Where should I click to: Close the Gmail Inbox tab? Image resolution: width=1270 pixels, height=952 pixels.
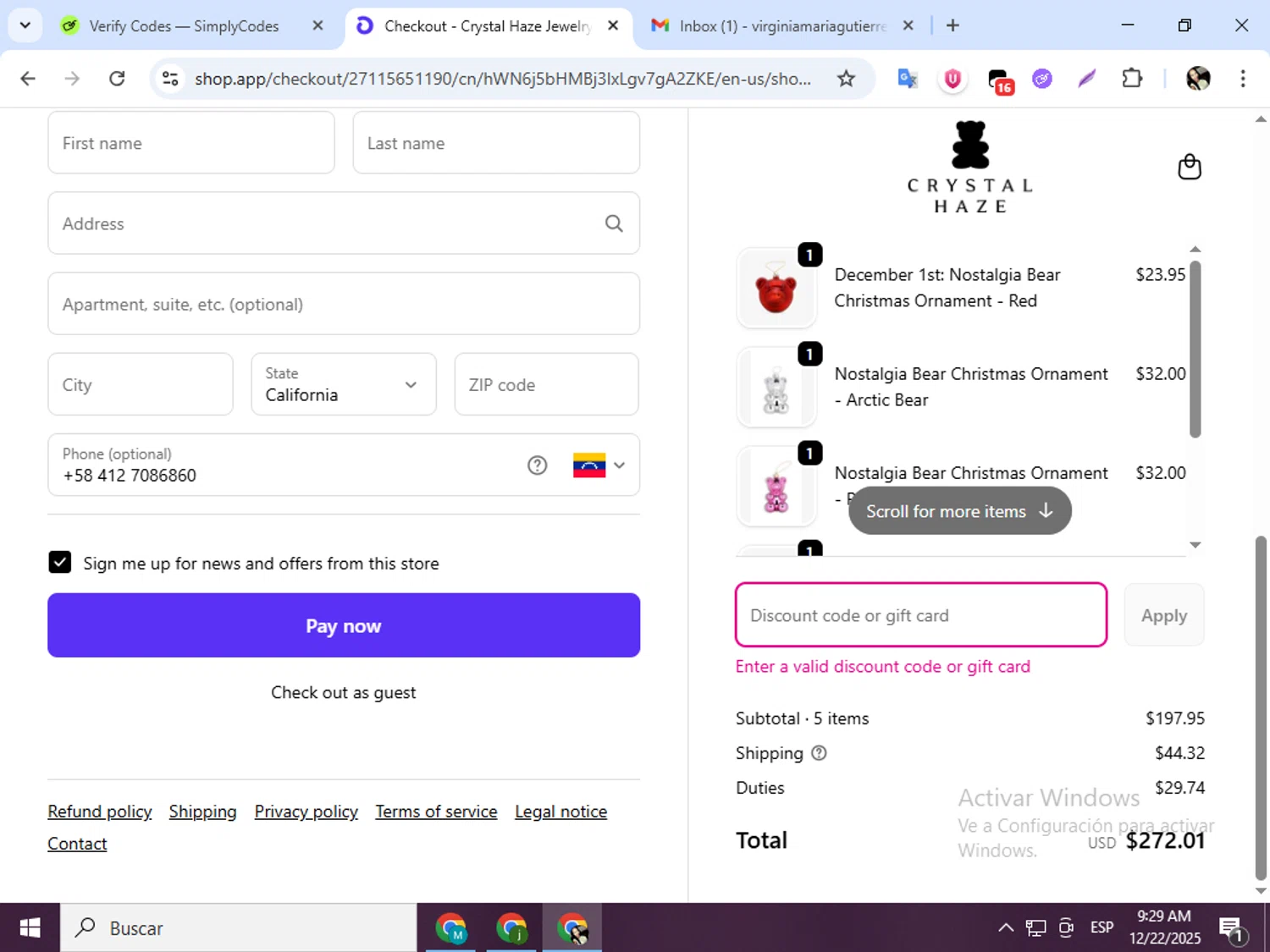coord(908,25)
